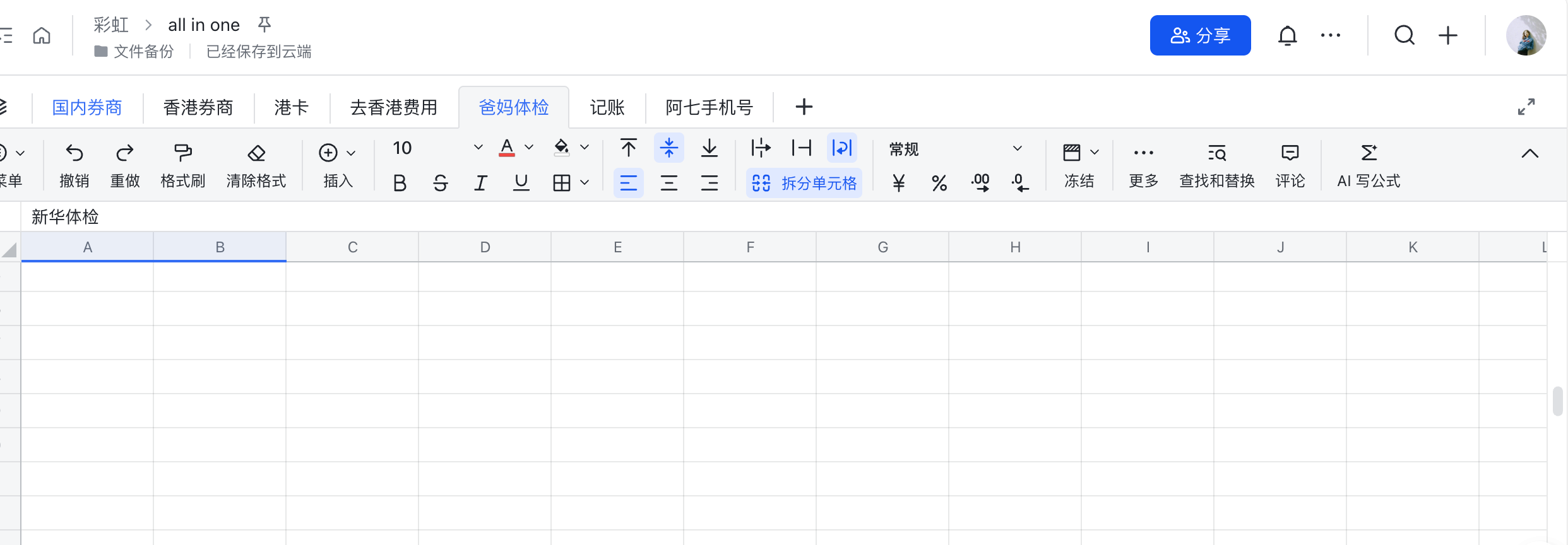The image size is (1568, 545).
Task: Click the AI formula (AI 写公式) icon
Action: click(1369, 153)
